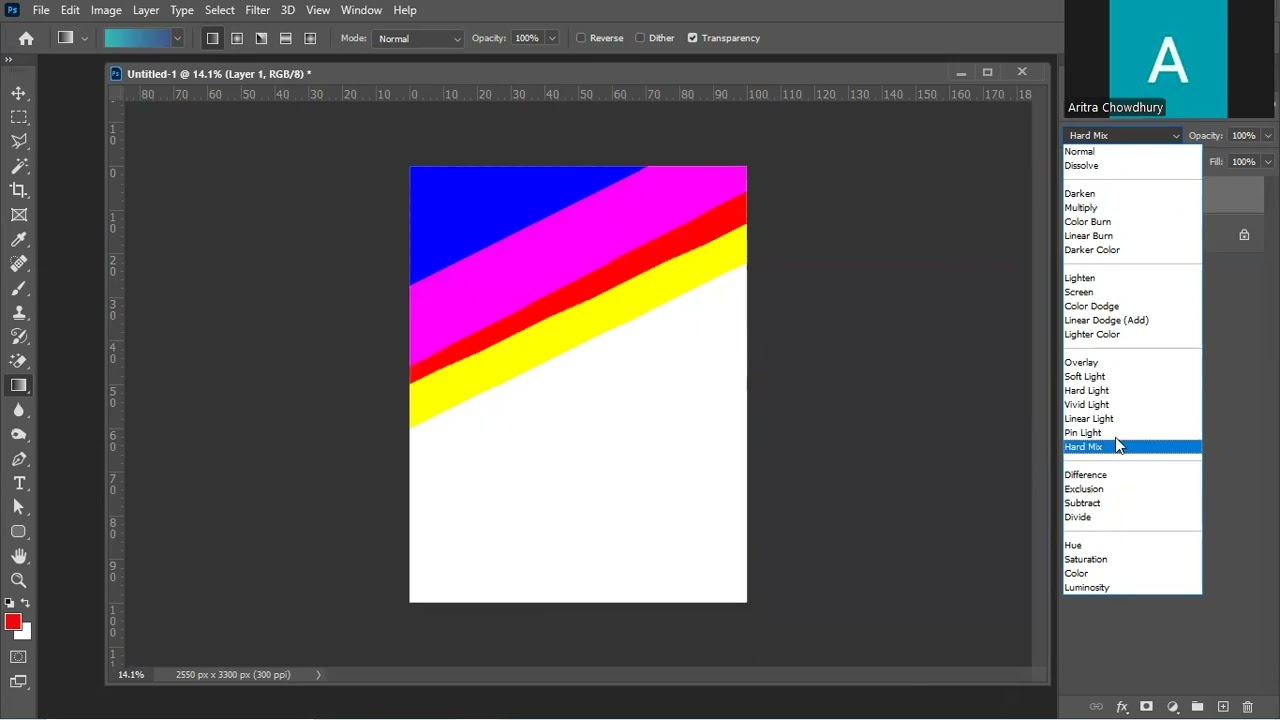
Task: Open layer Fill dropdown arrow
Action: [x=1268, y=161]
